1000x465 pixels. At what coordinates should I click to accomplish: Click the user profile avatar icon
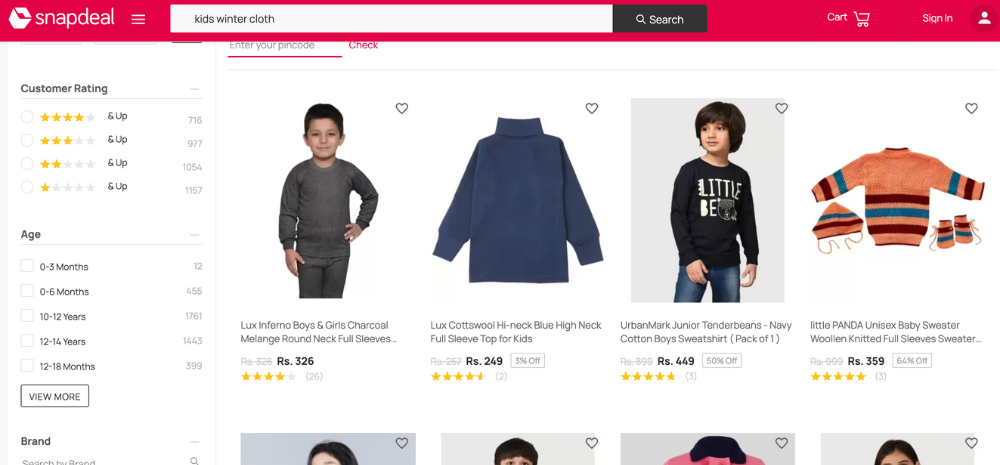[983, 18]
